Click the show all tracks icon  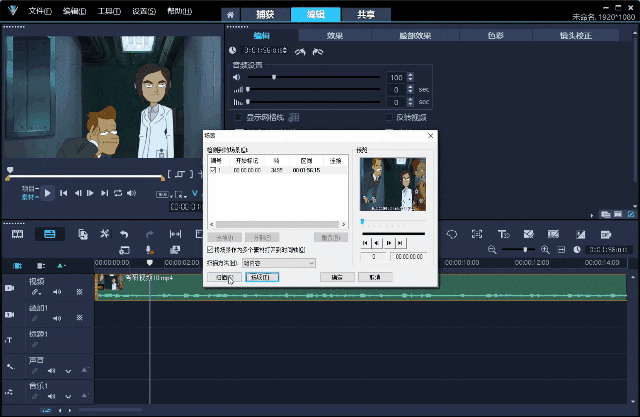click(x=41, y=266)
